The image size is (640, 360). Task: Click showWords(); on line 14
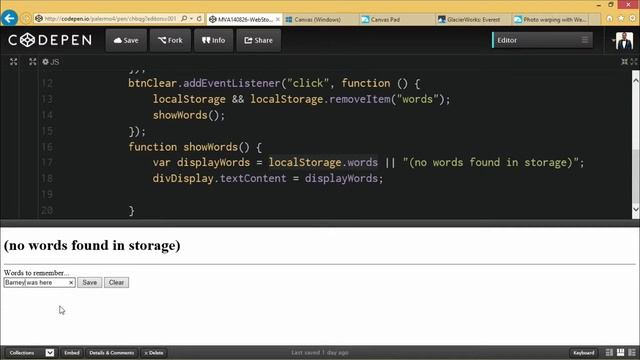pos(189,115)
